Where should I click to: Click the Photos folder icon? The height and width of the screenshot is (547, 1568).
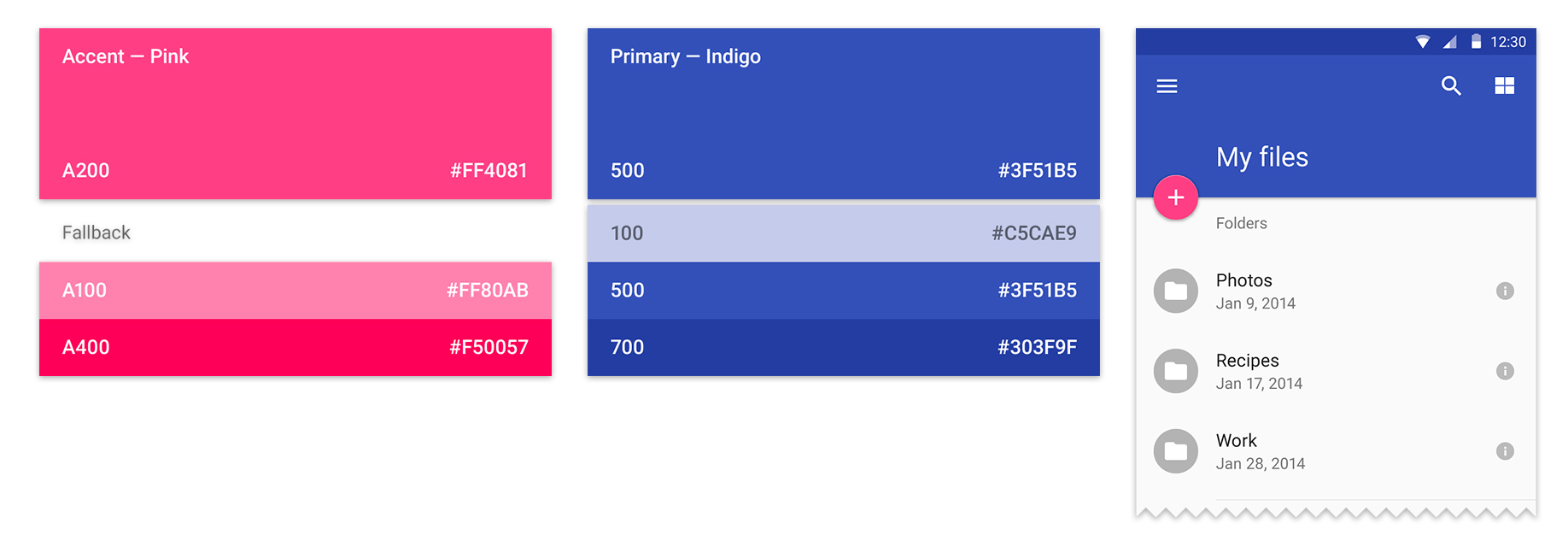tap(1176, 291)
